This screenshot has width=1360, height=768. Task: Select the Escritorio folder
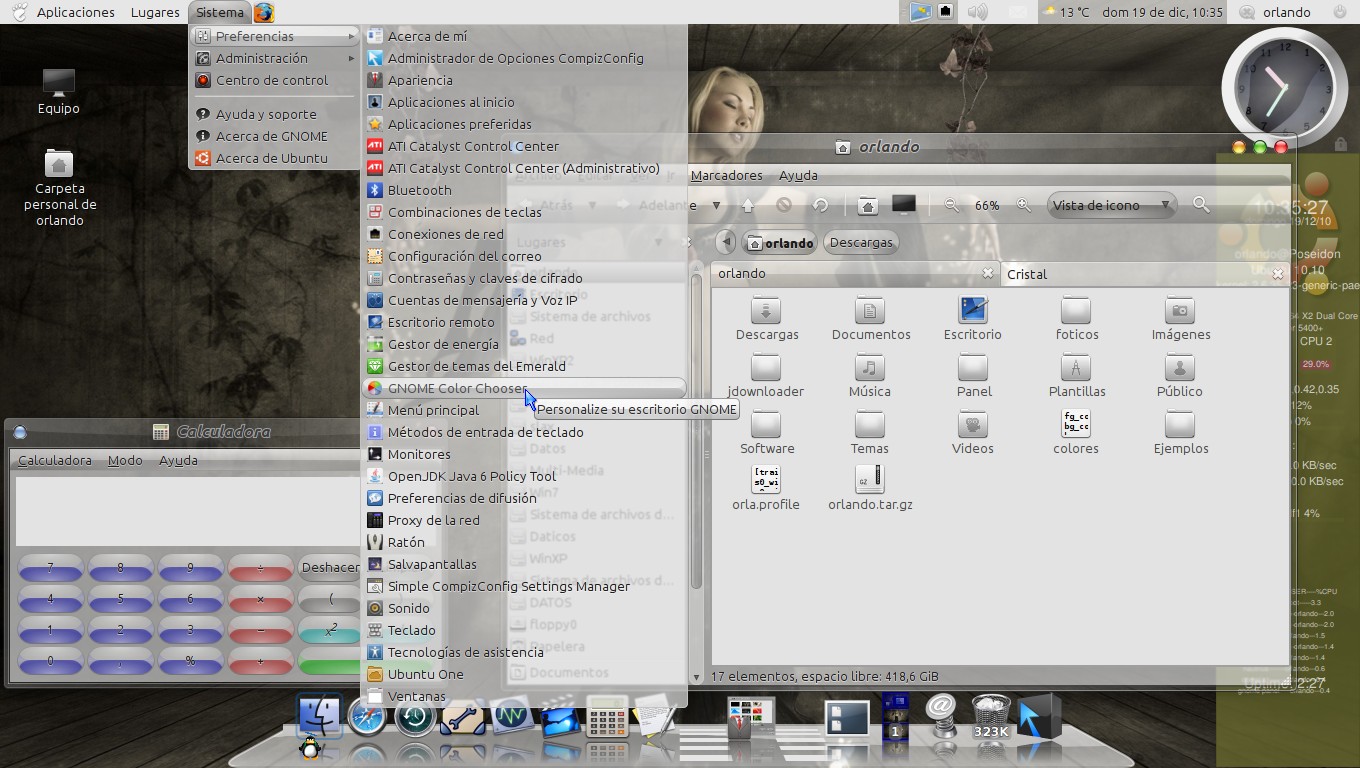coord(973,319)
